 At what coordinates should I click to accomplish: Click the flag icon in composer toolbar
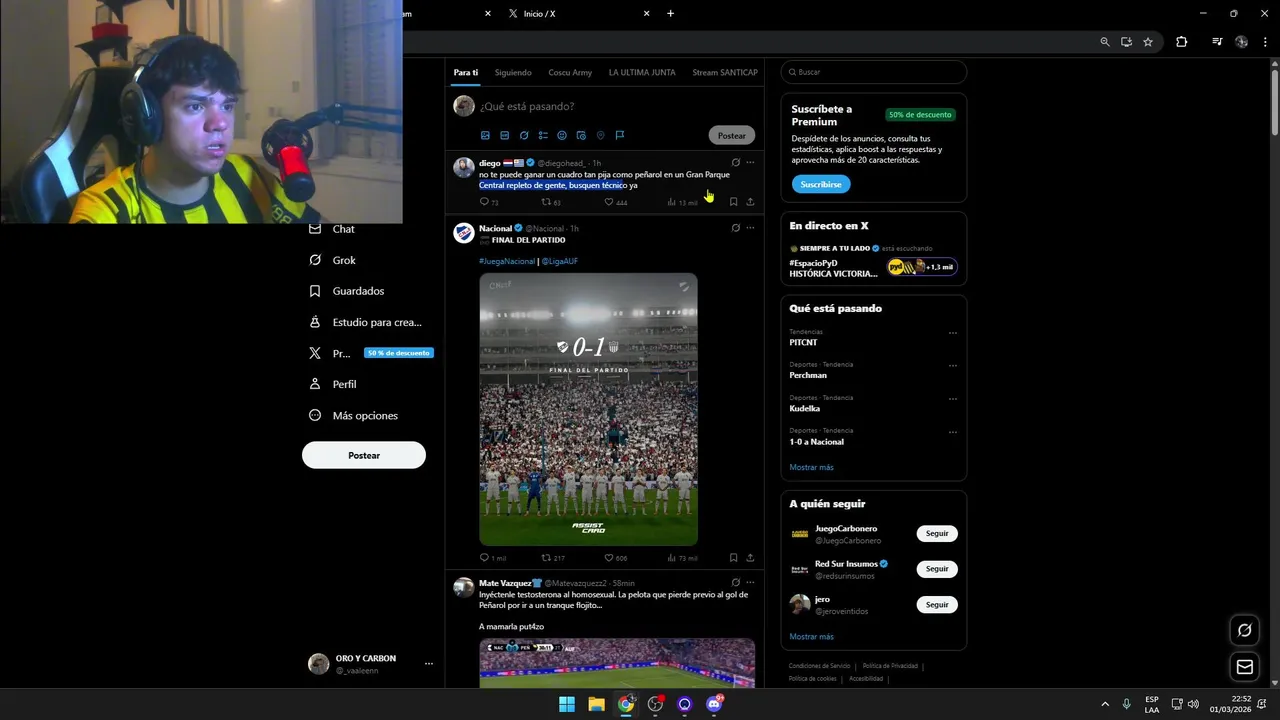click(620, 135)
